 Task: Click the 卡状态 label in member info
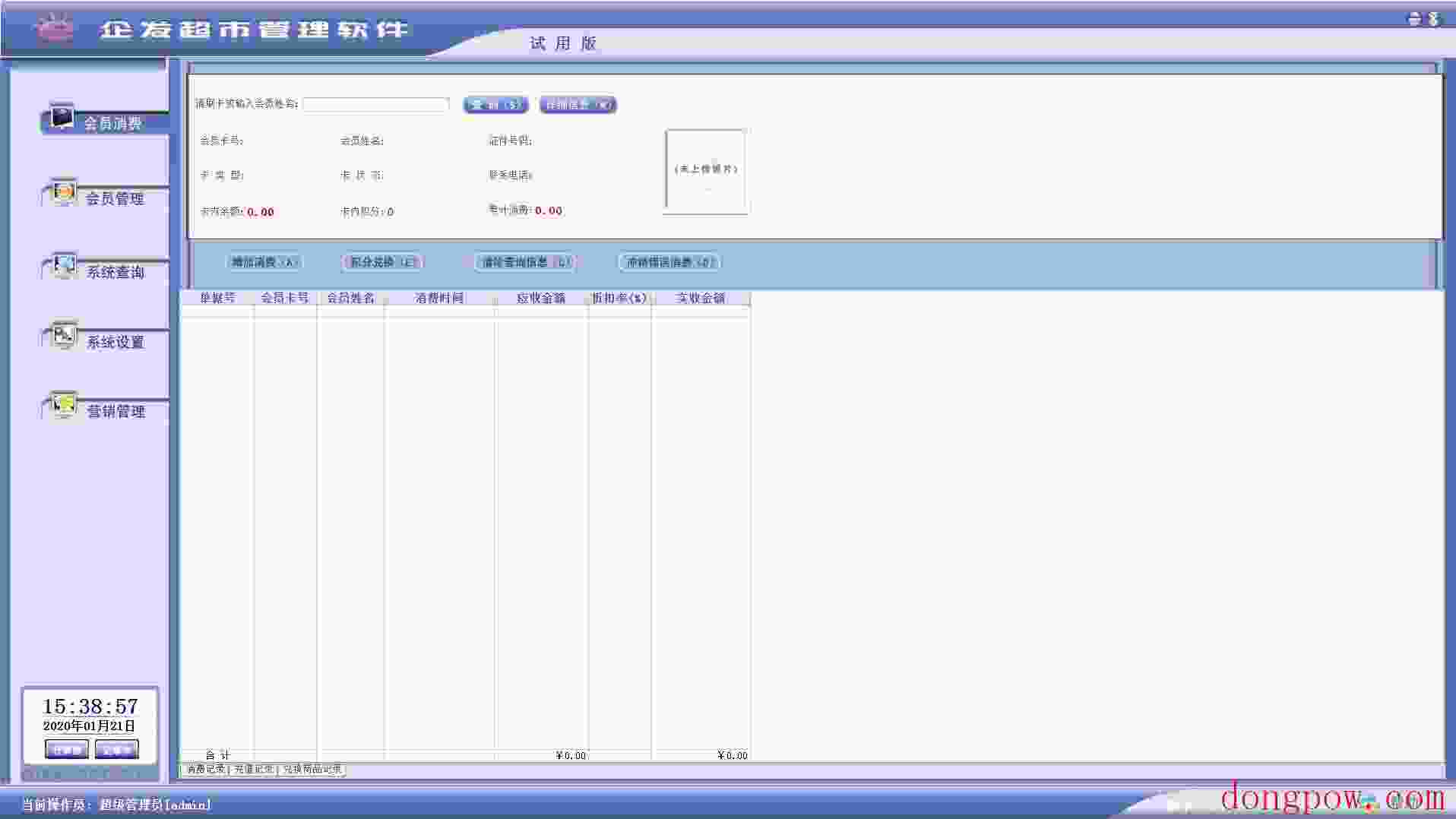point(362,175)
